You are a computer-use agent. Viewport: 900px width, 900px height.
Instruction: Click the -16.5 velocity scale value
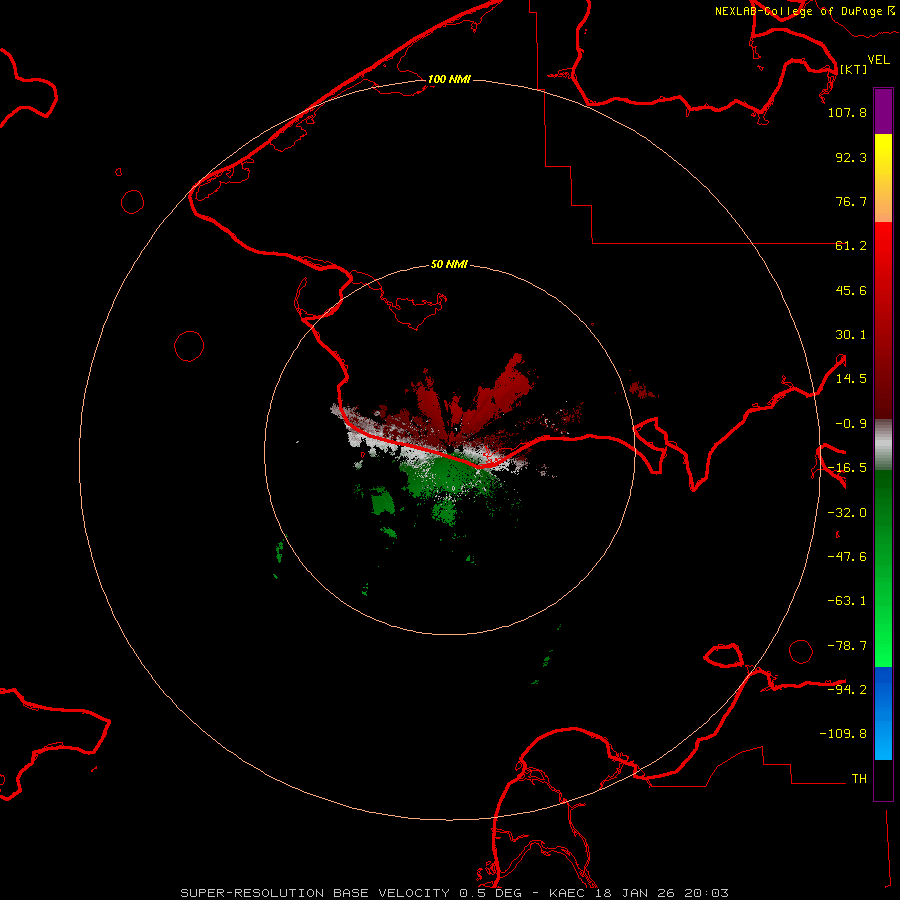pos(847,468)
